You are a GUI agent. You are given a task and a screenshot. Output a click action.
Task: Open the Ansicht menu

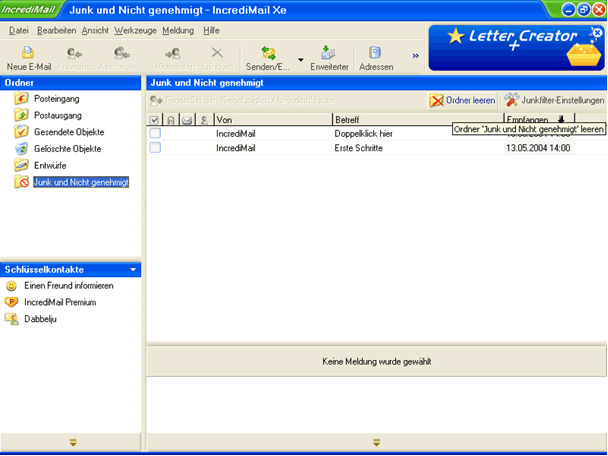[95, 30]
